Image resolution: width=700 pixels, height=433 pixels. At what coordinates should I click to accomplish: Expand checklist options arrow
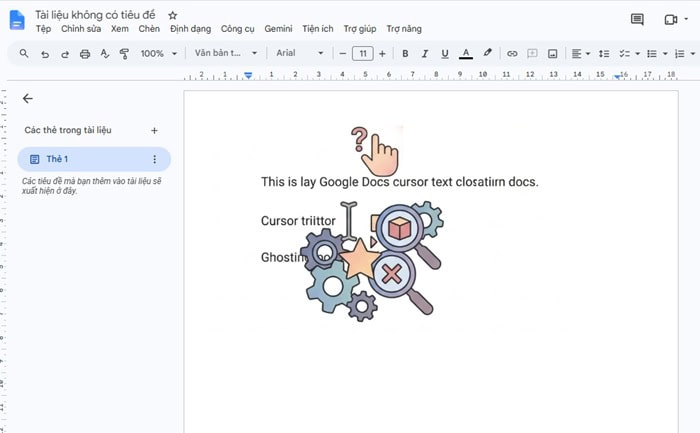638,54
